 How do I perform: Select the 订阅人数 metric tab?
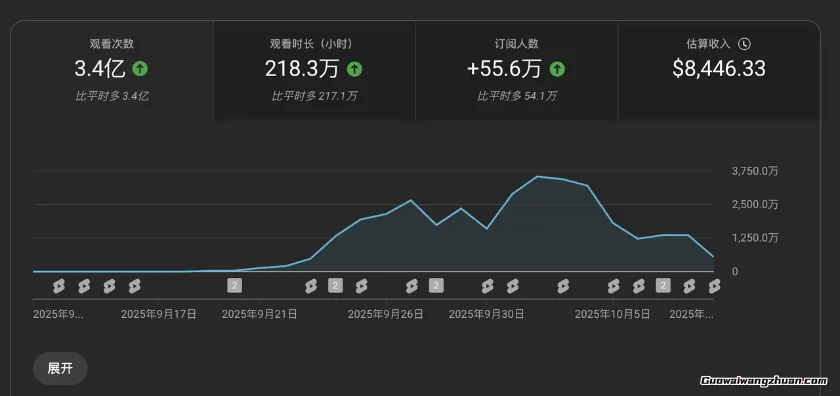pyautogui.click(x=516, y=71)
